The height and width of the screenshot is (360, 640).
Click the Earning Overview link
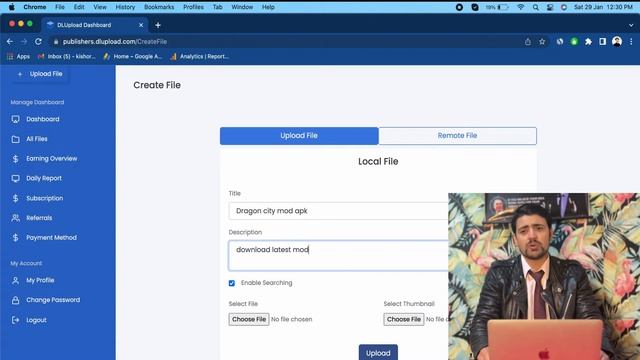click(x=52, y=159)
